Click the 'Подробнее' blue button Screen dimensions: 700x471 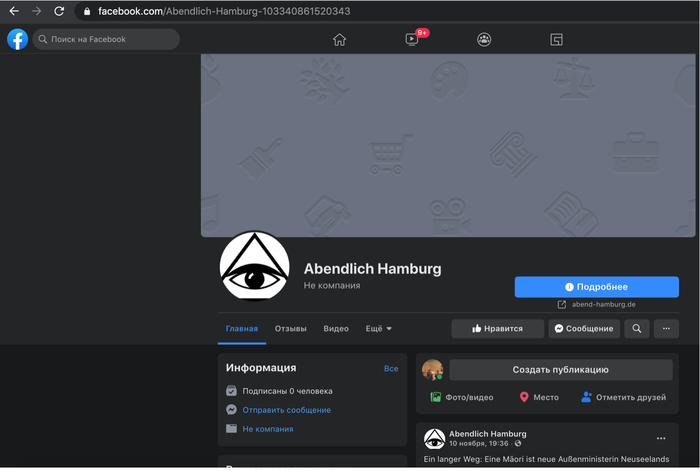[596, 287]
